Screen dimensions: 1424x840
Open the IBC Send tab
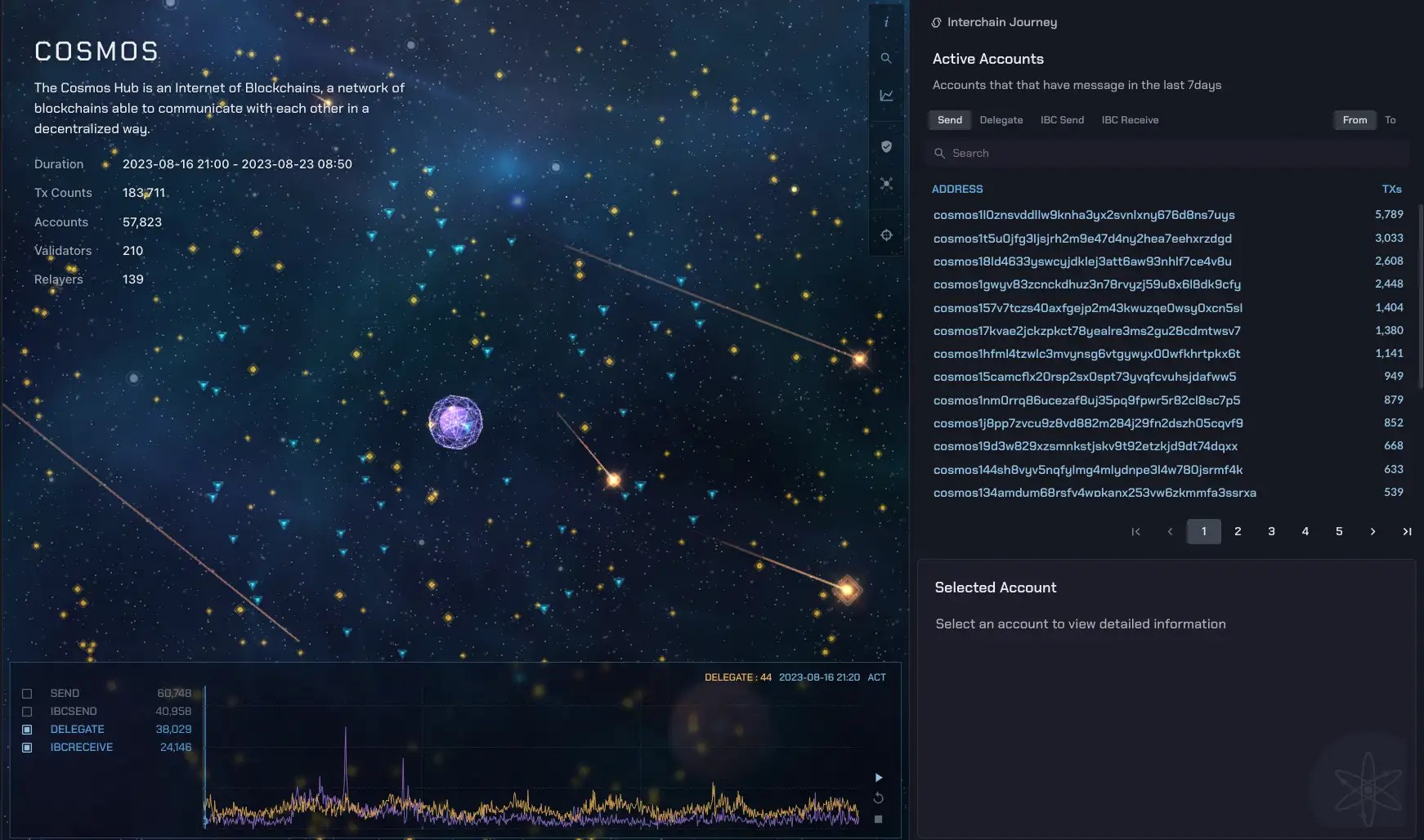pos(1062,120)
